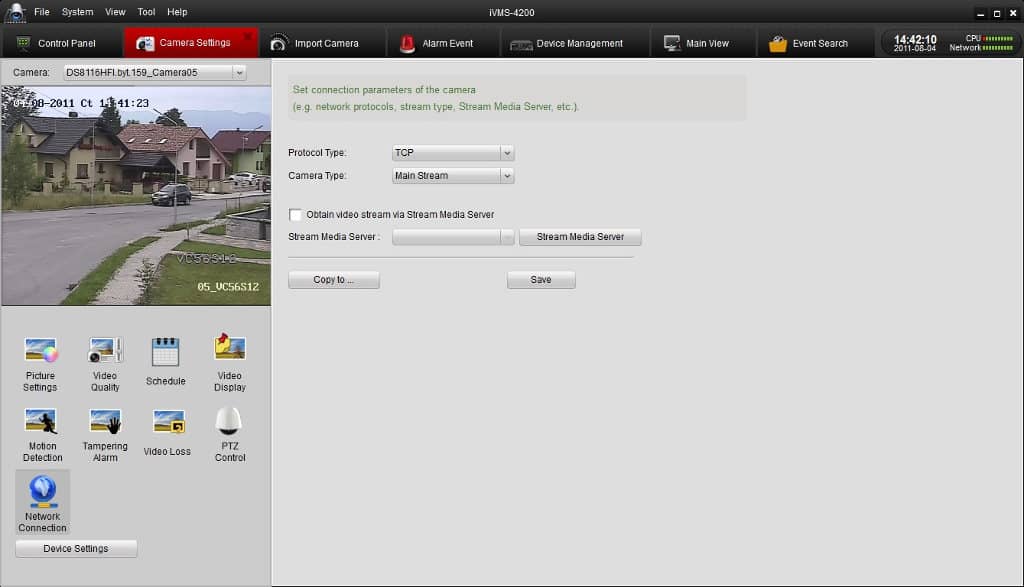Click the Save button
The width and height of the screenshot is (1024, 587).
pyautogui.click(x=541, y=280)
